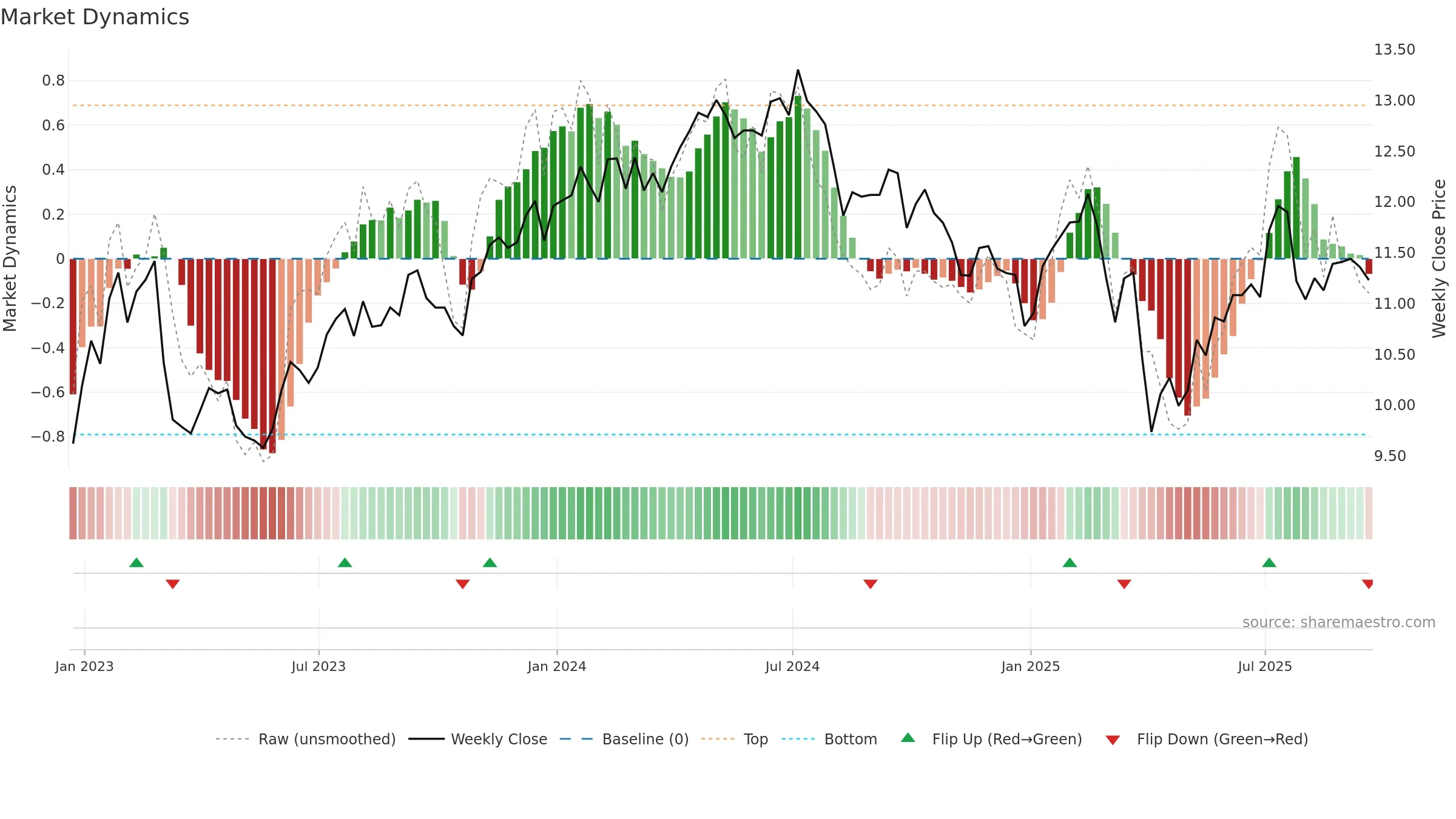Viewport: 1456px width, 819px height.
Task: Click the 12.50 price axis tick
Action: point(1394,151)
